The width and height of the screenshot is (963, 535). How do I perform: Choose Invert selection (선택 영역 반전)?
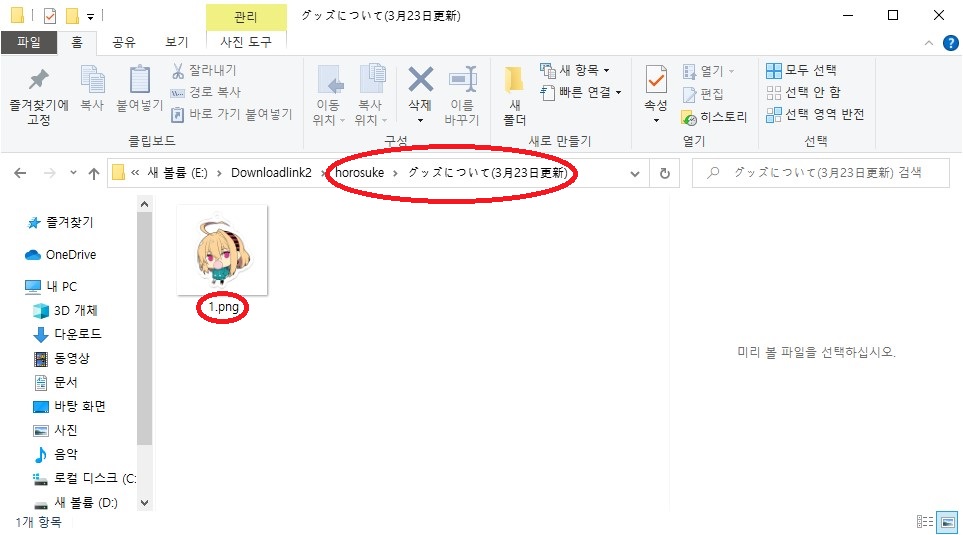click(815, 114)
